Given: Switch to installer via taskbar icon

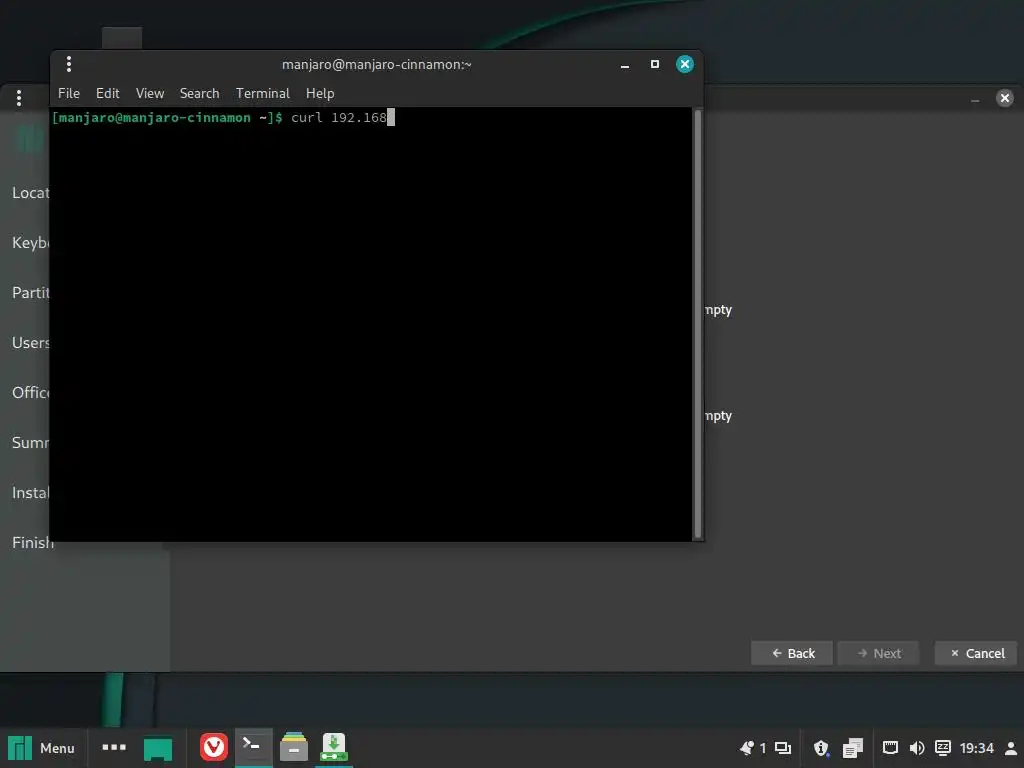Looking at the screenshot, I should coord(334,747).
